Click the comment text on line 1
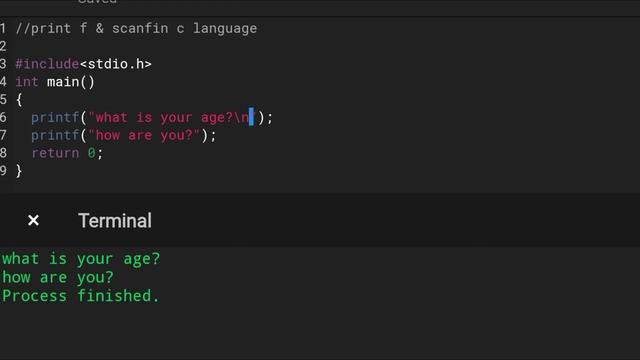The height and width of the screenshot is (360, 640). click(136, 29)
